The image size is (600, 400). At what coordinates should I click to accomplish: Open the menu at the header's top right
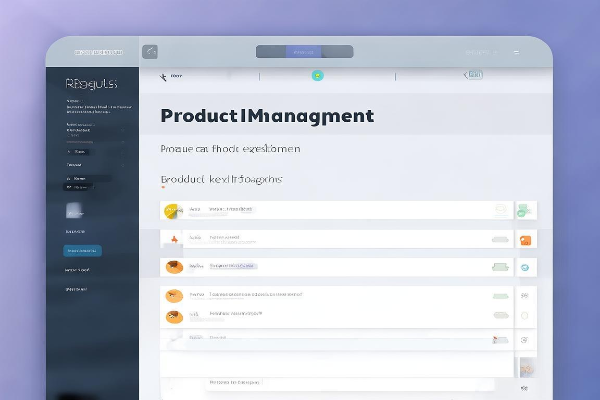(x=516, y=52)
